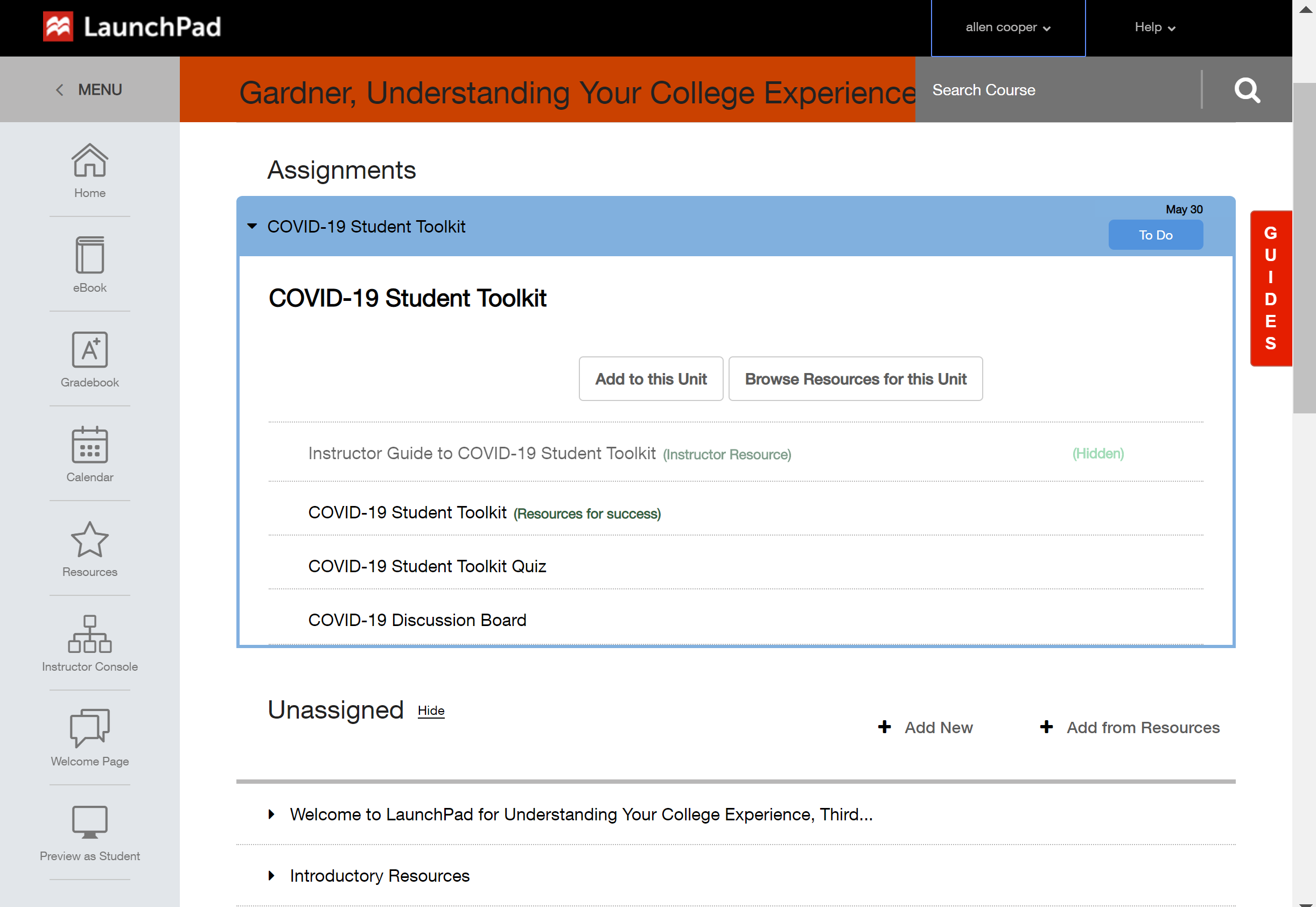Click the Unassigned heading
The height and width of the screenshot is (907, 1316).
tap(335, 710)
